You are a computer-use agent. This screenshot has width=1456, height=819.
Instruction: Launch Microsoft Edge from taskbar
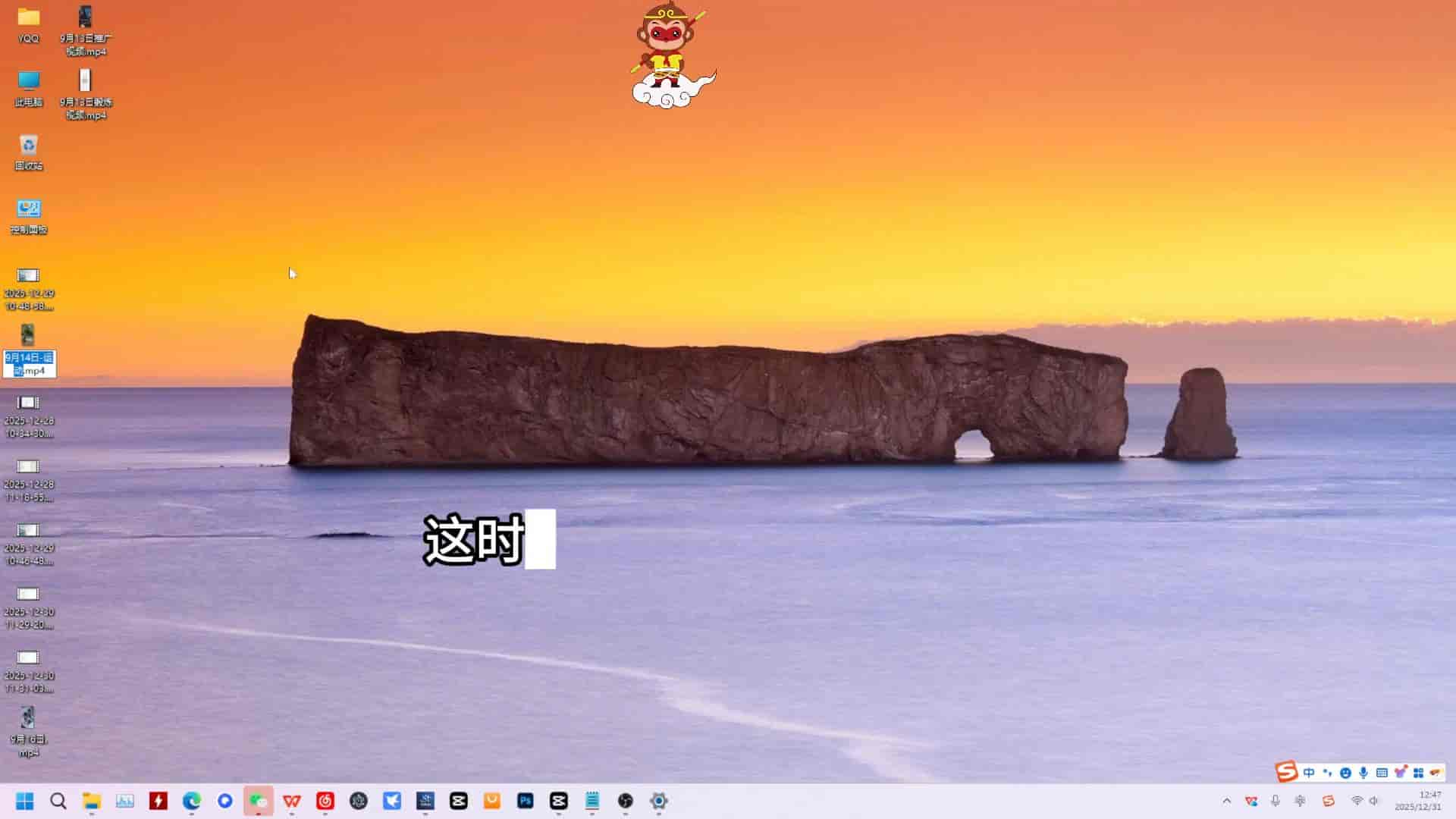click(192, 801)
